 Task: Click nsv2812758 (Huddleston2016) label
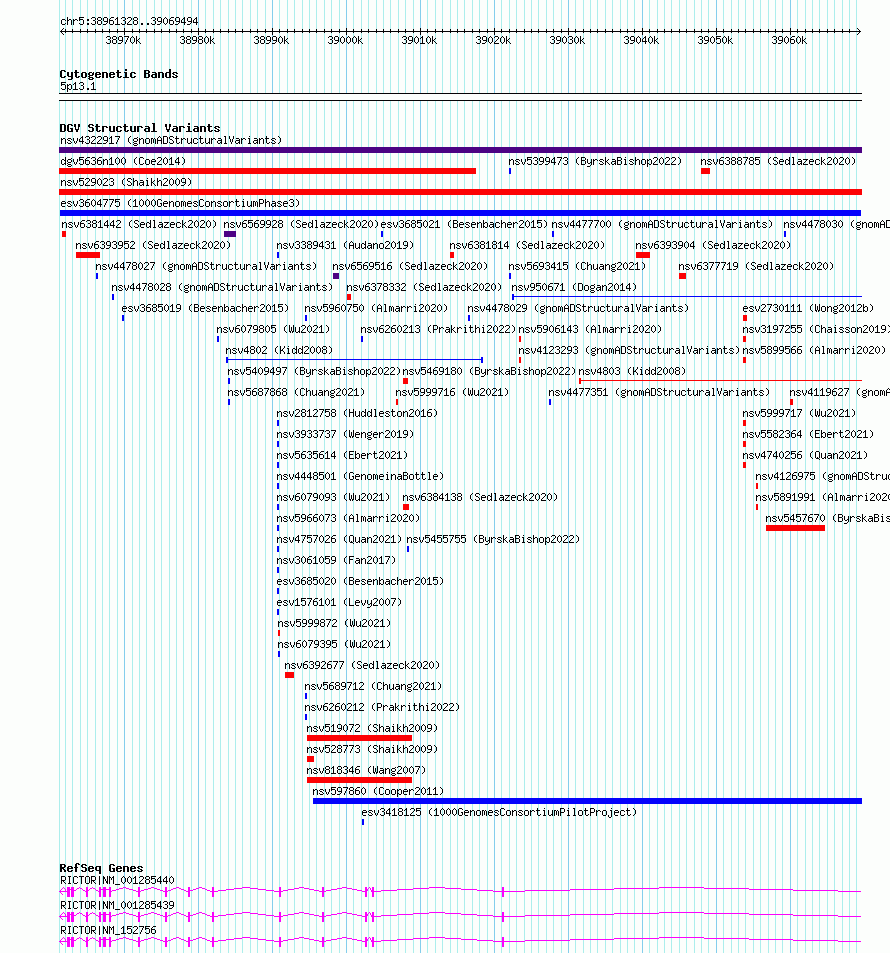(x=357, y=413)
